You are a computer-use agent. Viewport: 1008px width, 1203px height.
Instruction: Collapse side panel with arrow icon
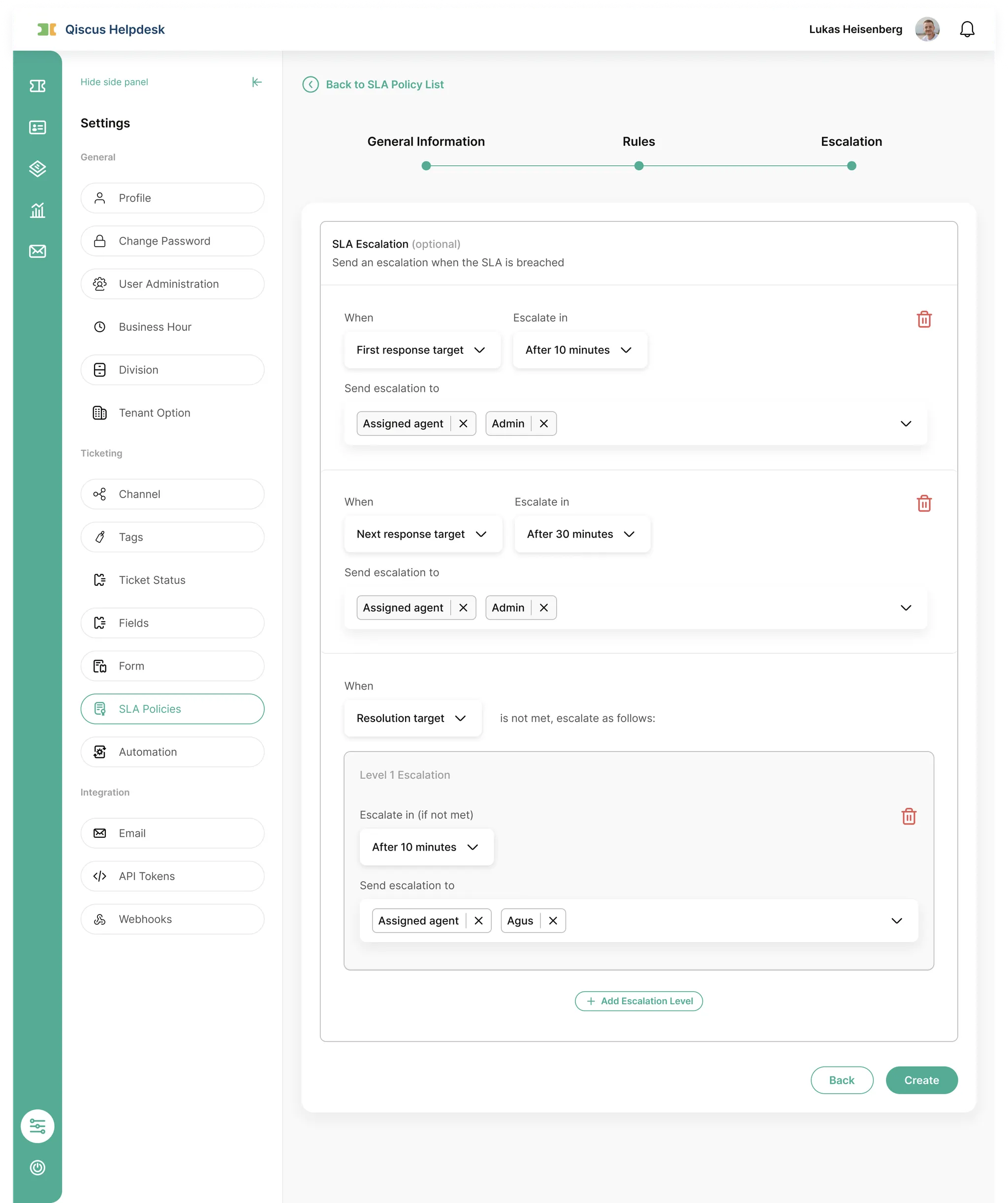point(256,82)
